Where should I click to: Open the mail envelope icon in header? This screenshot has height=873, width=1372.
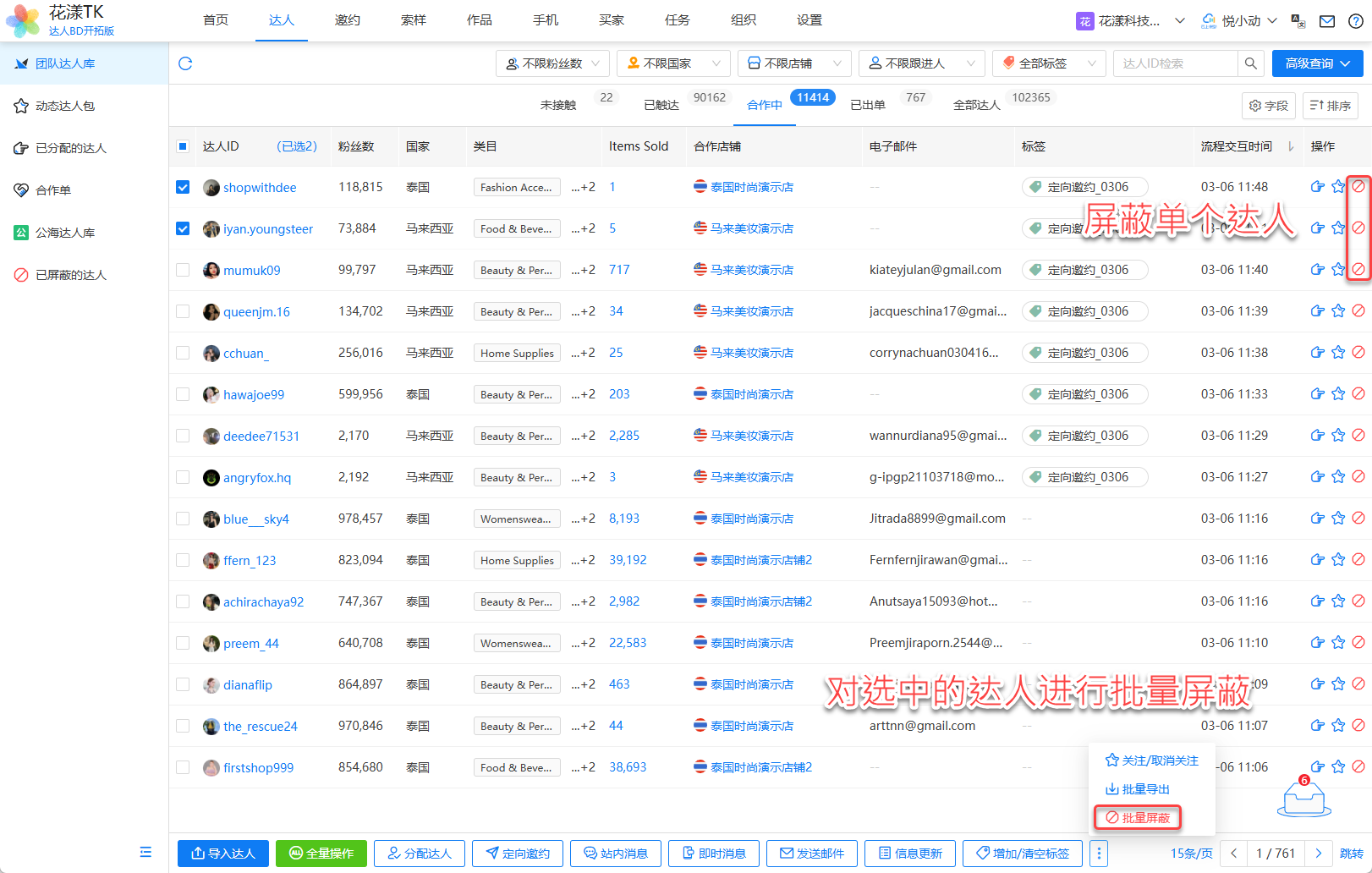point(1327,21)
